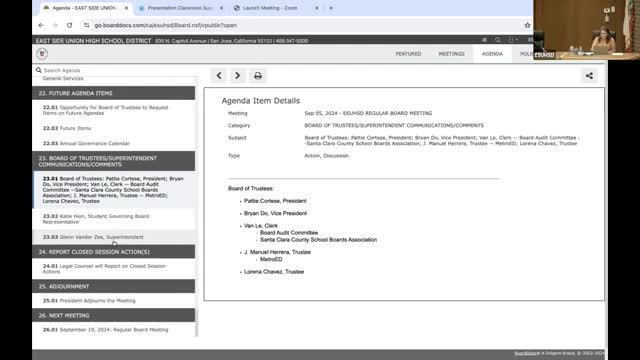Go to next agenda item arrow
Viewport: 640px width, 360px height.
(x=238, y=76)
